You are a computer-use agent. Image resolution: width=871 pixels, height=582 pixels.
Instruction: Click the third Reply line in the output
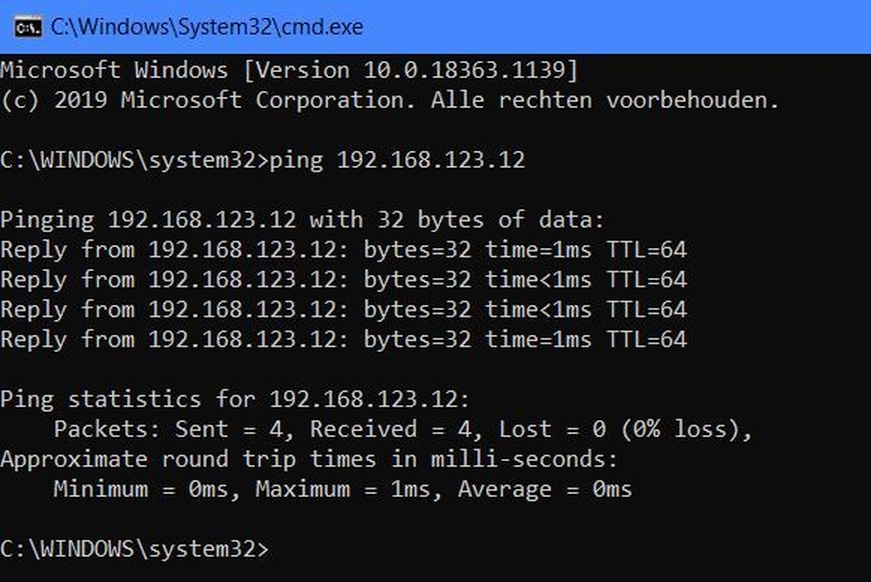pos(343,310)
